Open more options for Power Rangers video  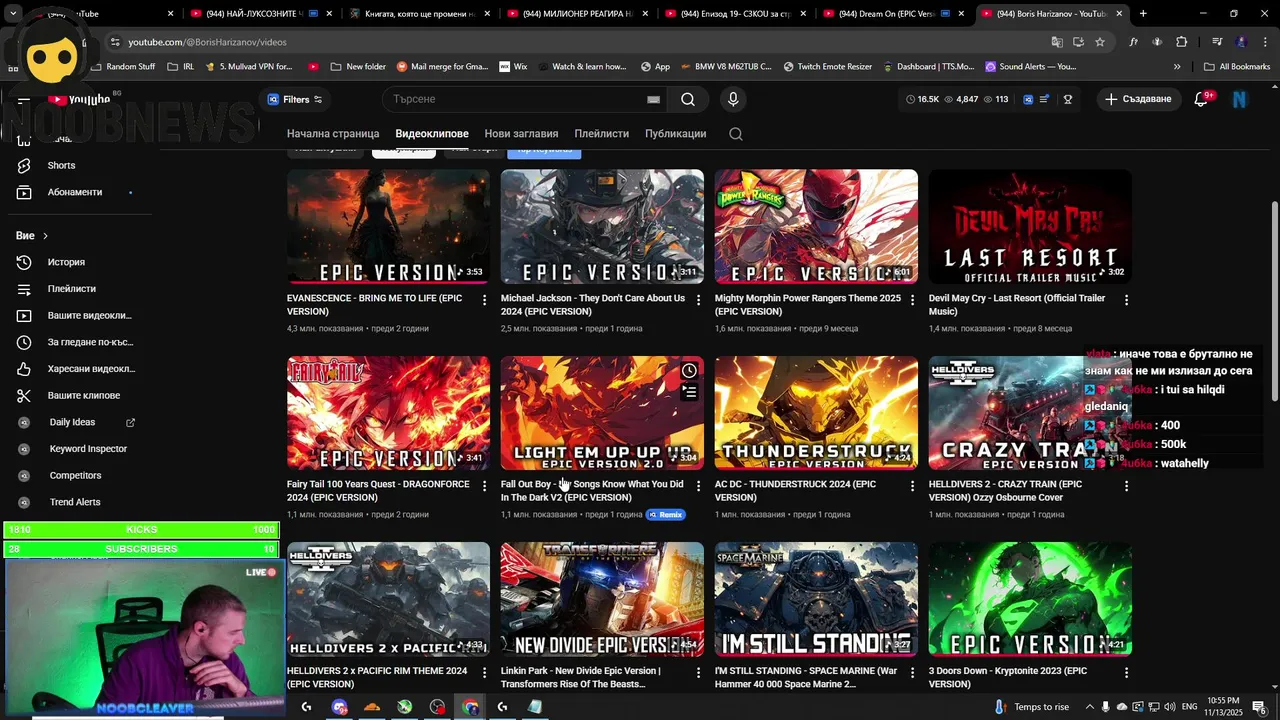[x=913, y=300]
